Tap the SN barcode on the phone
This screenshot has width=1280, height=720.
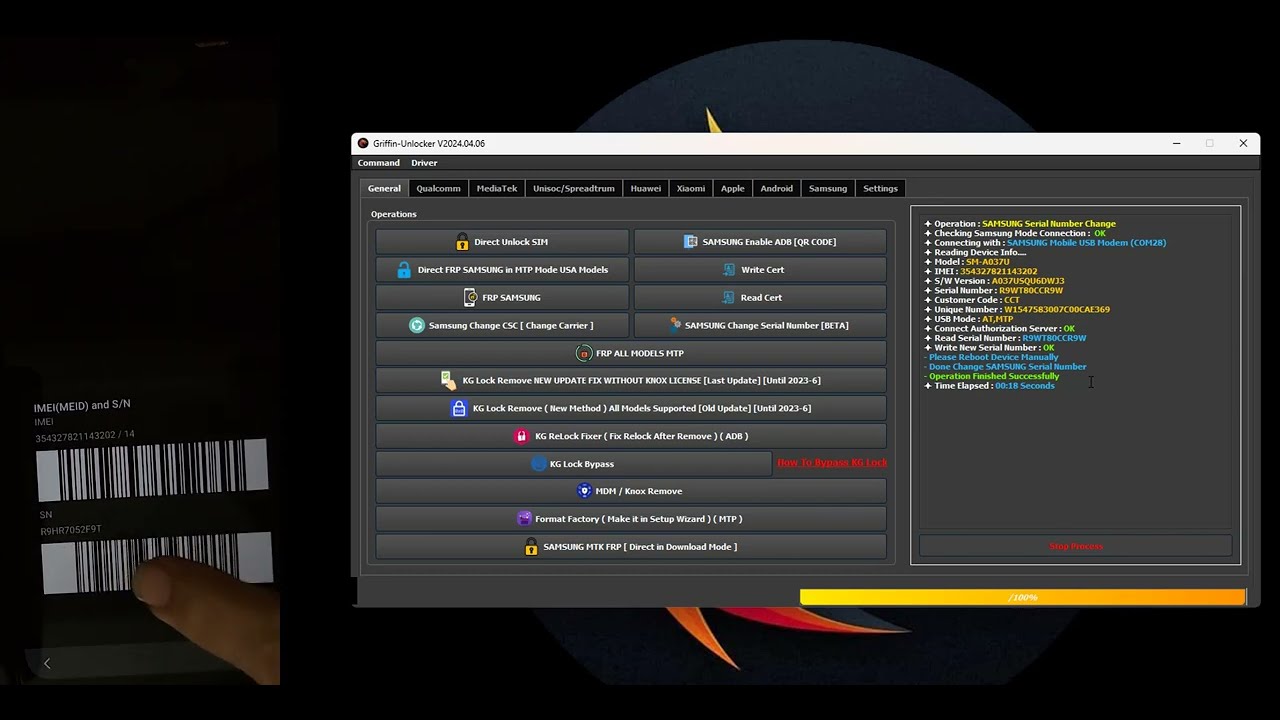coord(157,563)
